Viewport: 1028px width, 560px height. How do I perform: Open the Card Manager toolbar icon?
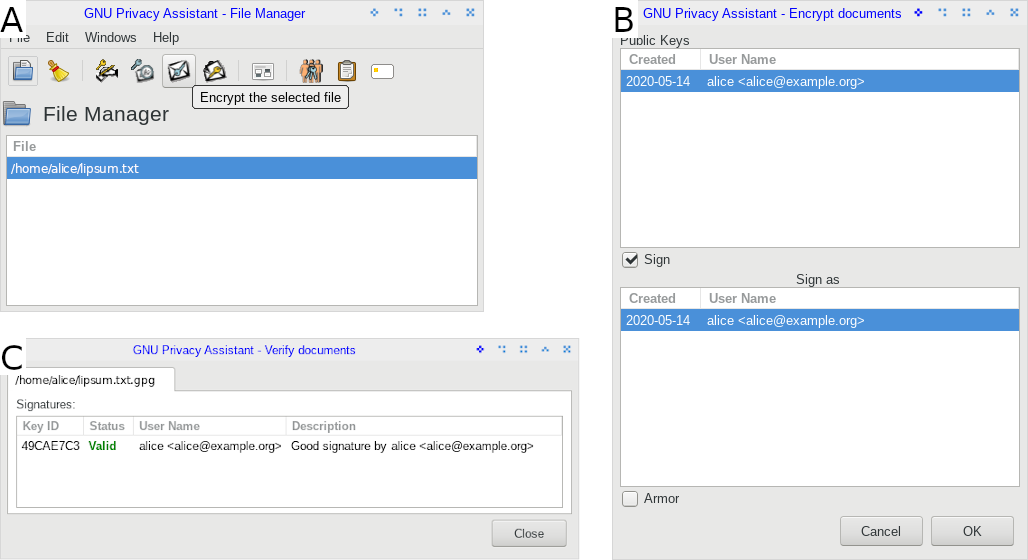coord(382,71)
